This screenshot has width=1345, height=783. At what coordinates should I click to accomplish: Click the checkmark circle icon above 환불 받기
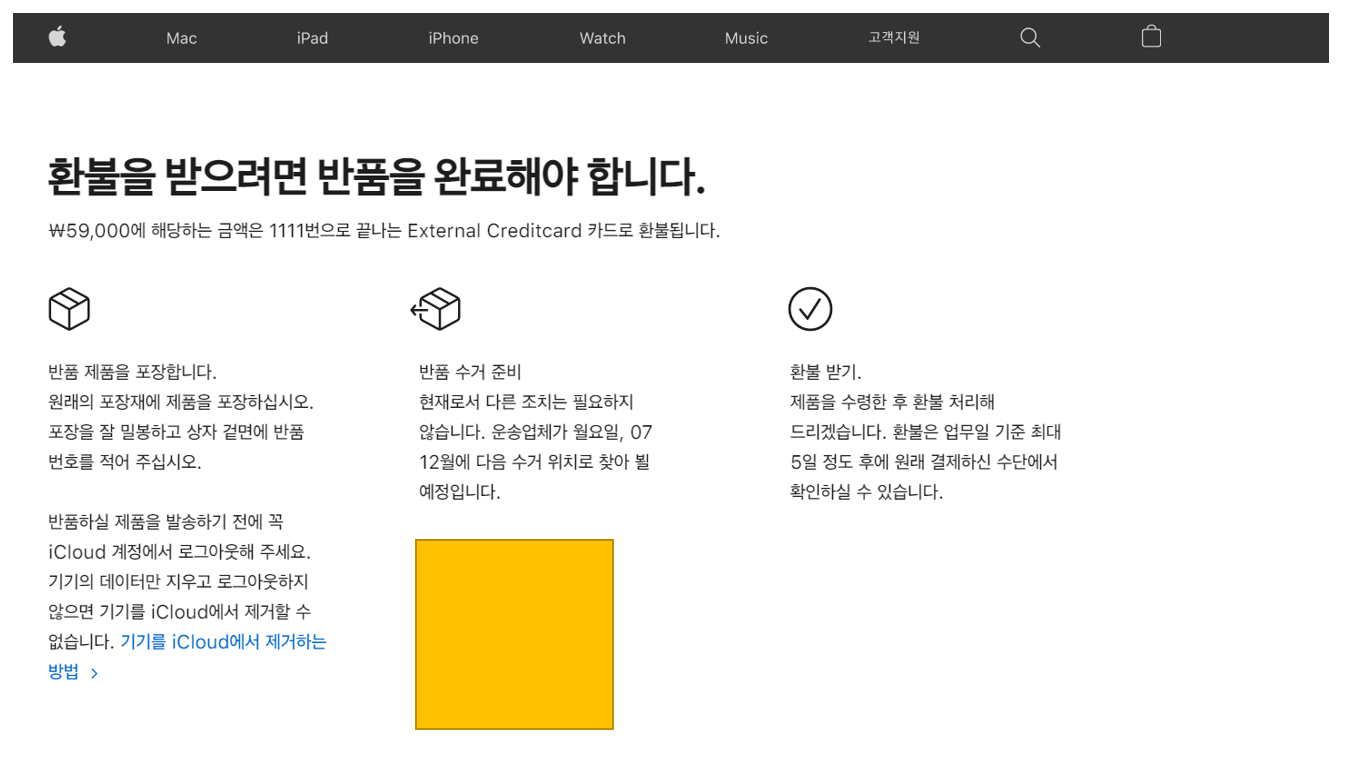click(810, 309)
